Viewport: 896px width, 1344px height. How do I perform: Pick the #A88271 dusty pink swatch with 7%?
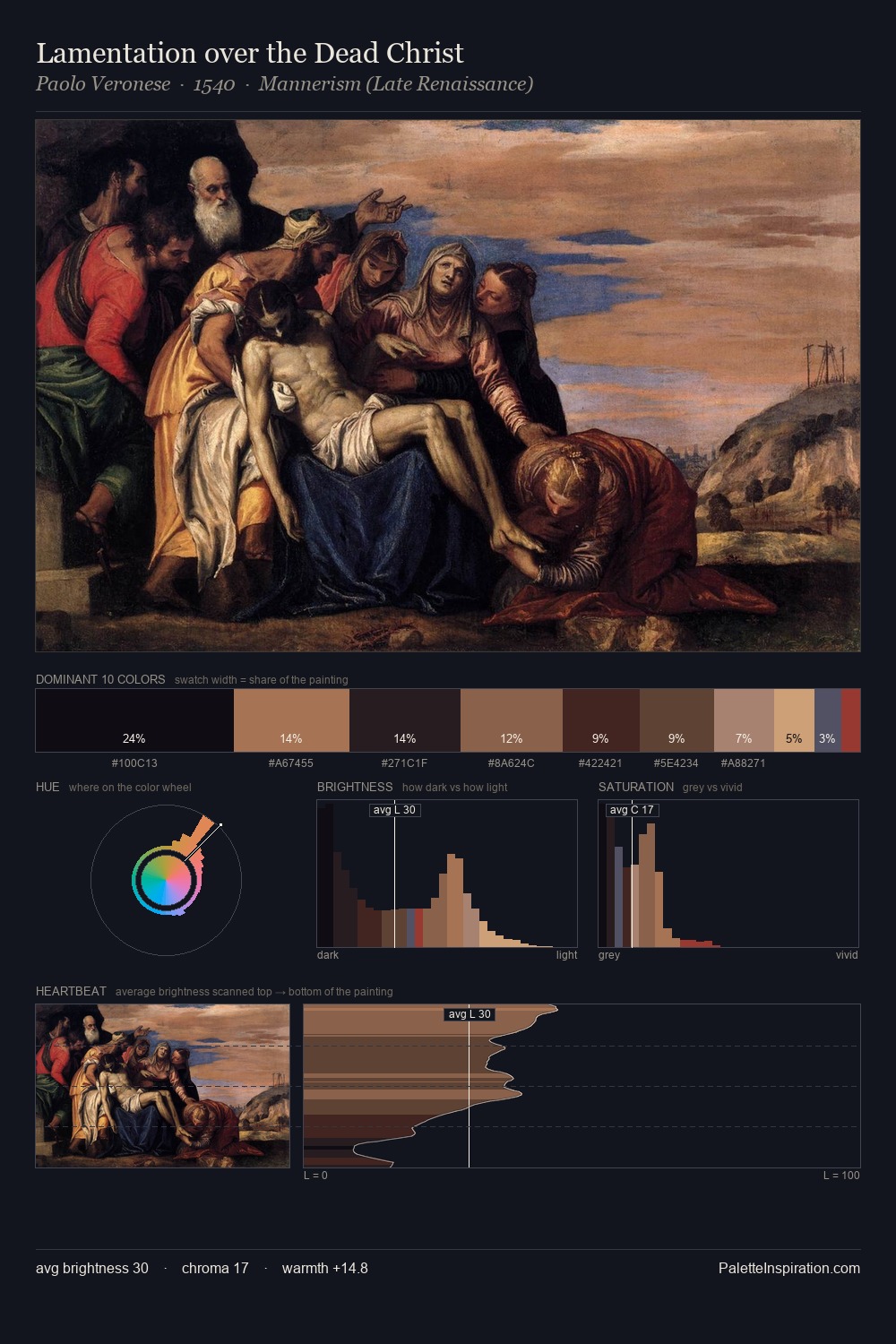pyautogui.click(x=744, y=720)
